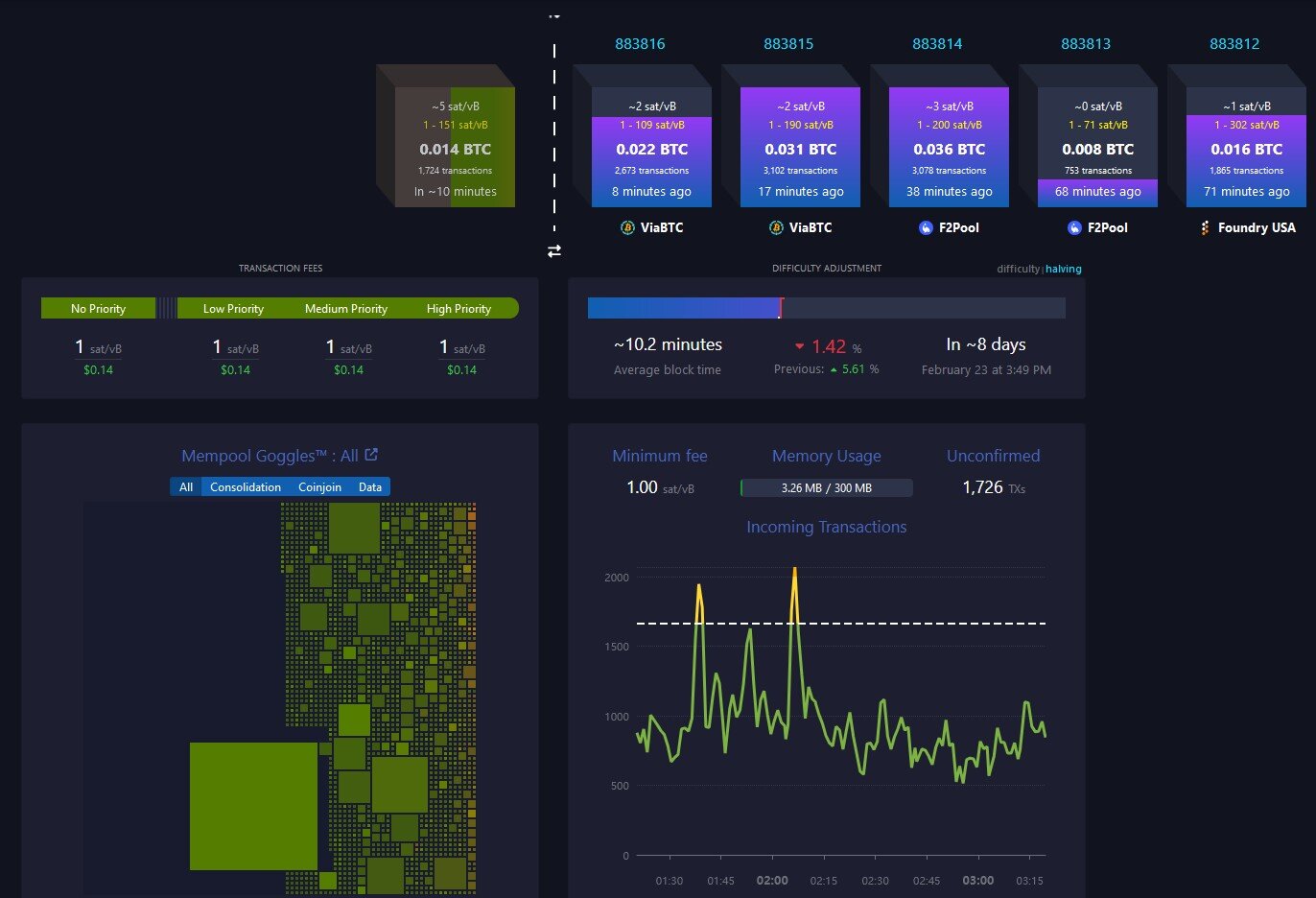The height and width of the screenshot is (898, 1316).
Task: Switch the goggles filter to Coinjoin
Action: (319, 487)
